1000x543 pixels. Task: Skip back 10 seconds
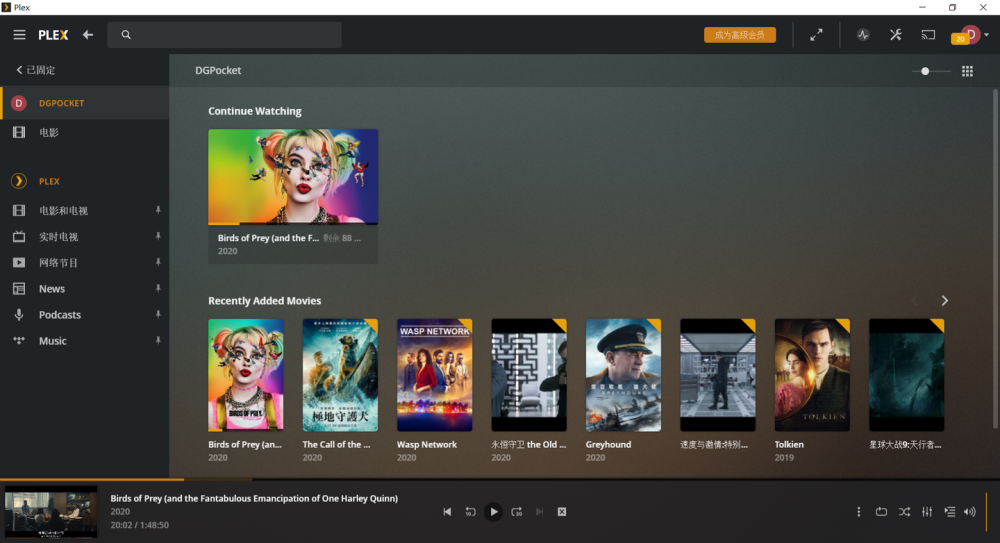click(470, 512)
